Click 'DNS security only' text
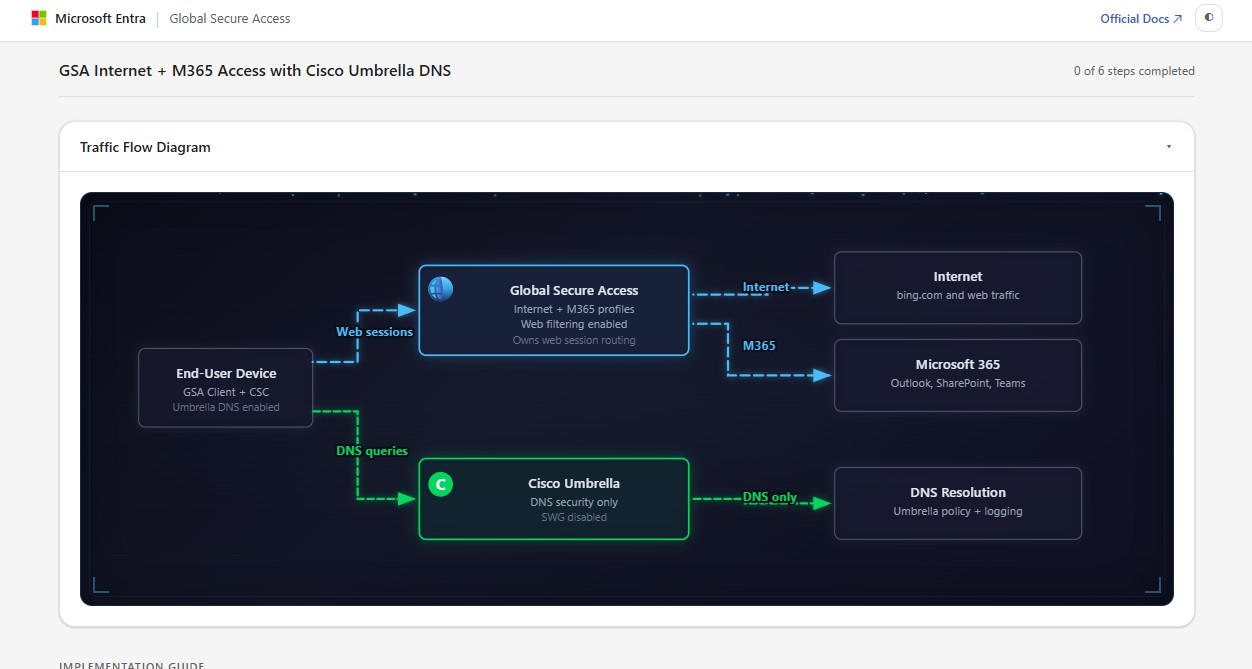The height and width of the screenshot is (669, 1252). point(574,502)
